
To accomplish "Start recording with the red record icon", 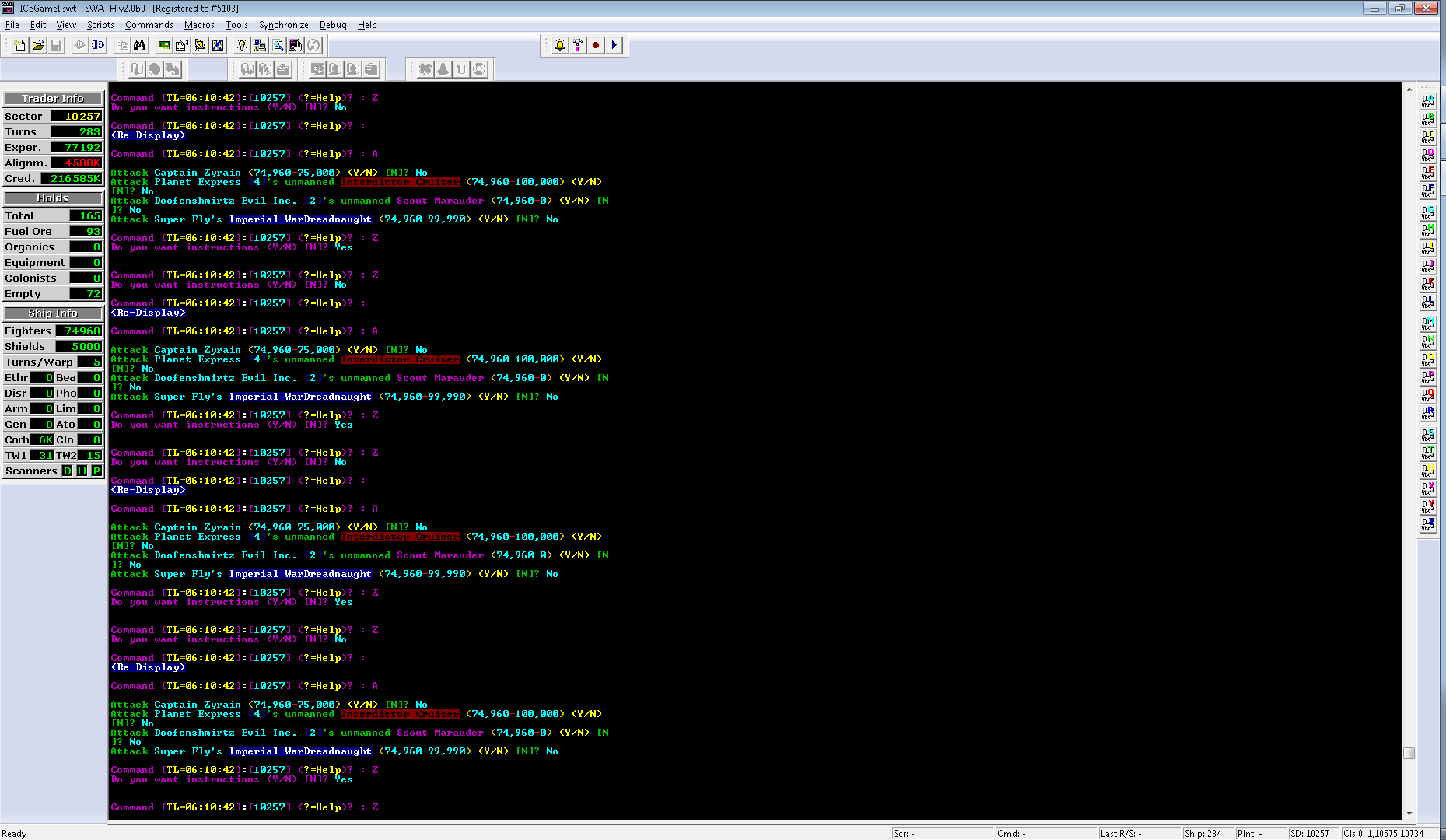I will coord(595,45).
